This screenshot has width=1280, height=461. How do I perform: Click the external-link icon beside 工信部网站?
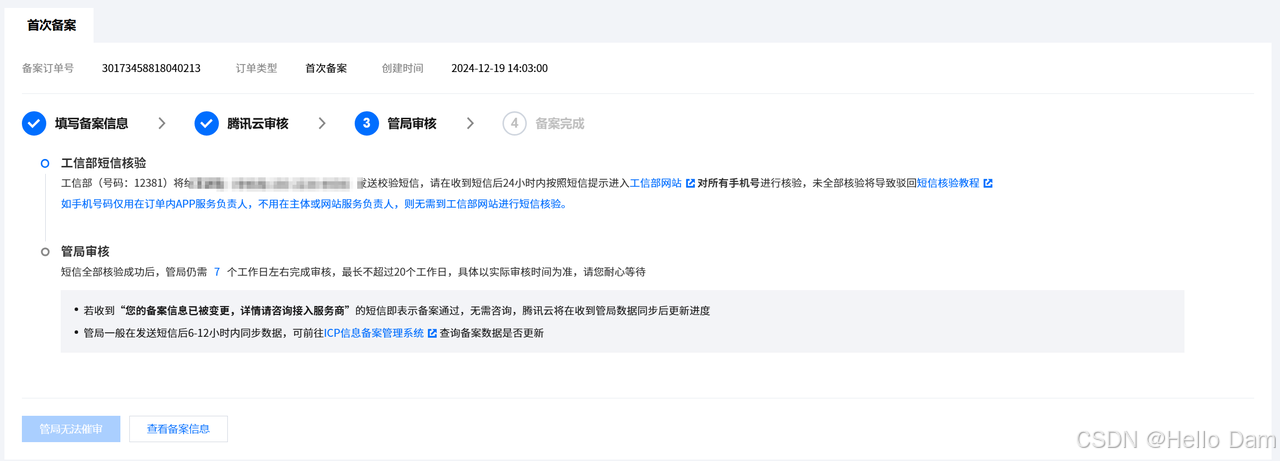[x=690, y=184]
